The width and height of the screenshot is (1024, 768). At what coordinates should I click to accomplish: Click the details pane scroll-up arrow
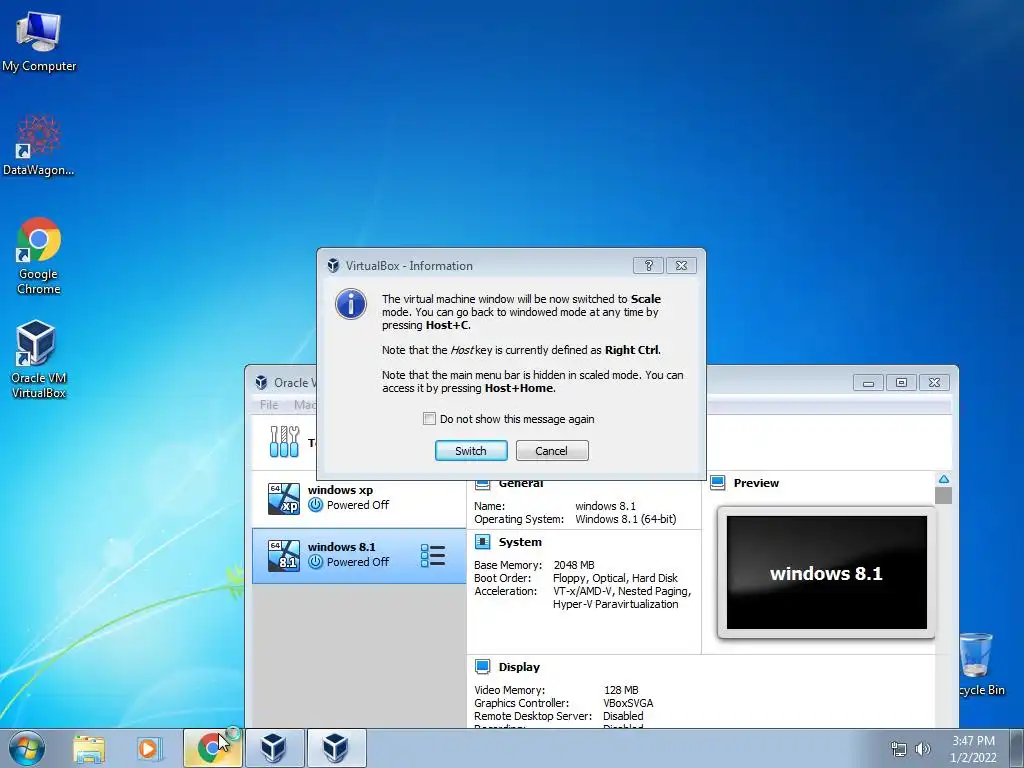pyautogui.click(x=944, y=479)
